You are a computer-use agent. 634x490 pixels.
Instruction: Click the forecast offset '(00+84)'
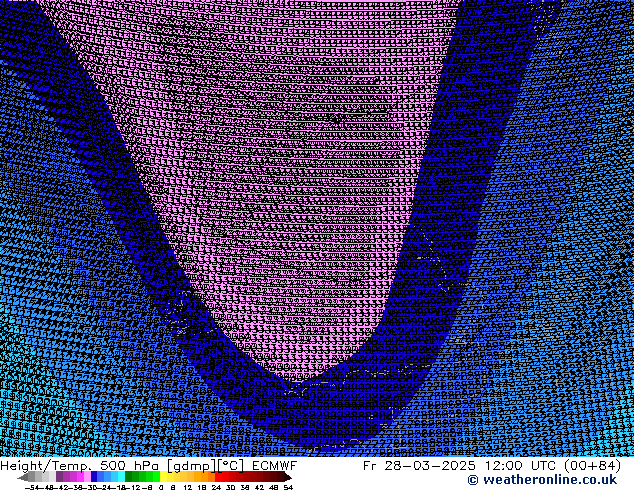tap(592, 466)
